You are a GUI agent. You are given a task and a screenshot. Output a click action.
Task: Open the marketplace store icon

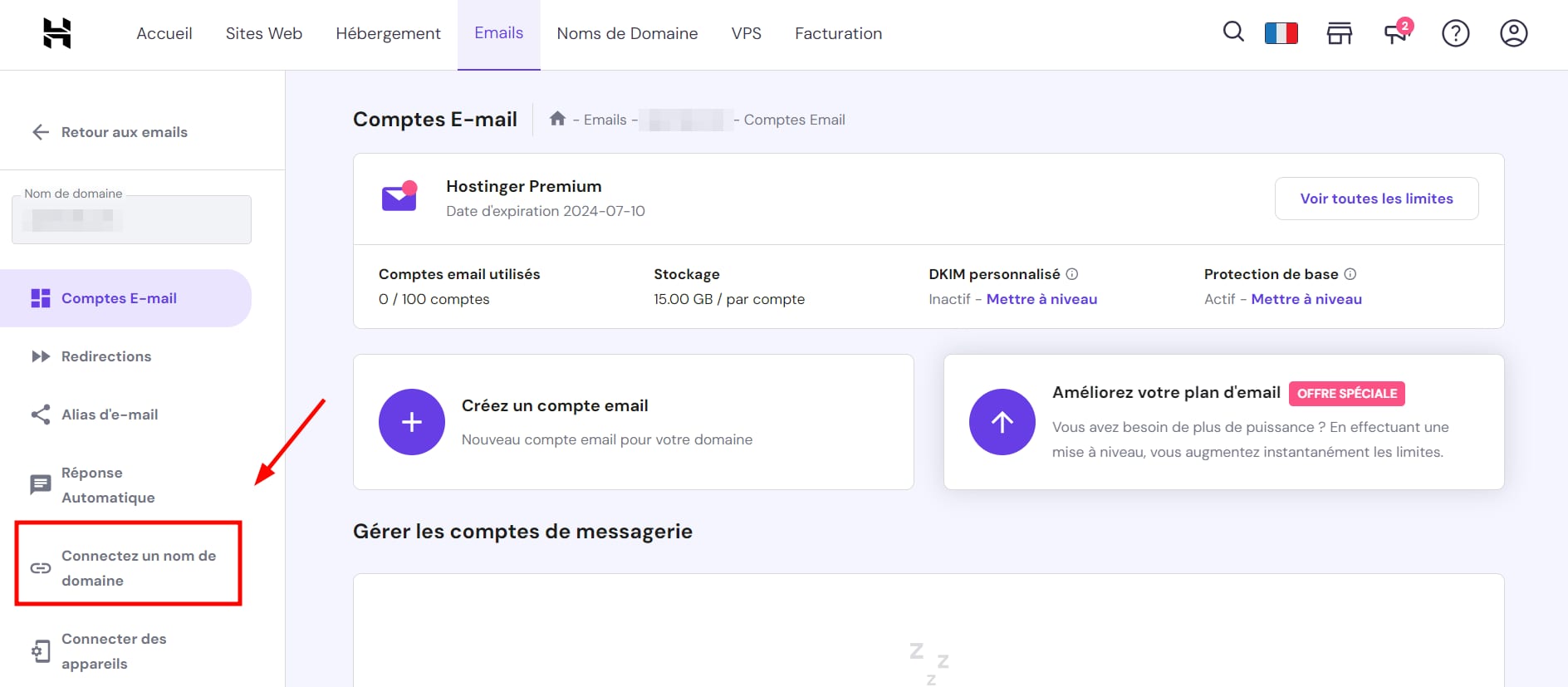[1339, 33]
